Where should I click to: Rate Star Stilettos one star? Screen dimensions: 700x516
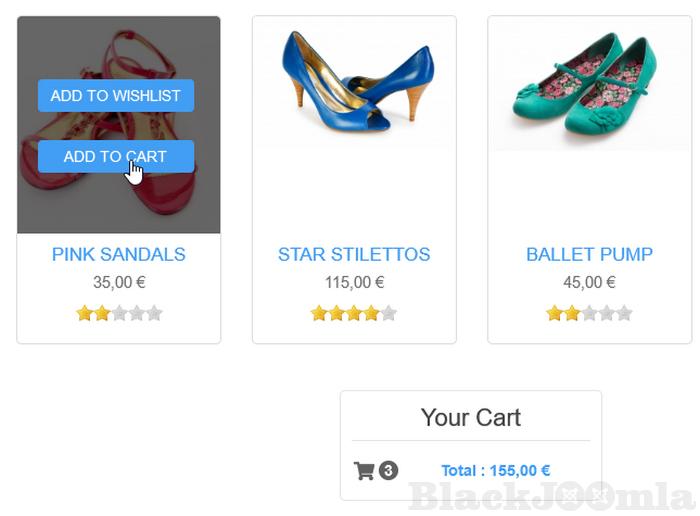[319, 313]
